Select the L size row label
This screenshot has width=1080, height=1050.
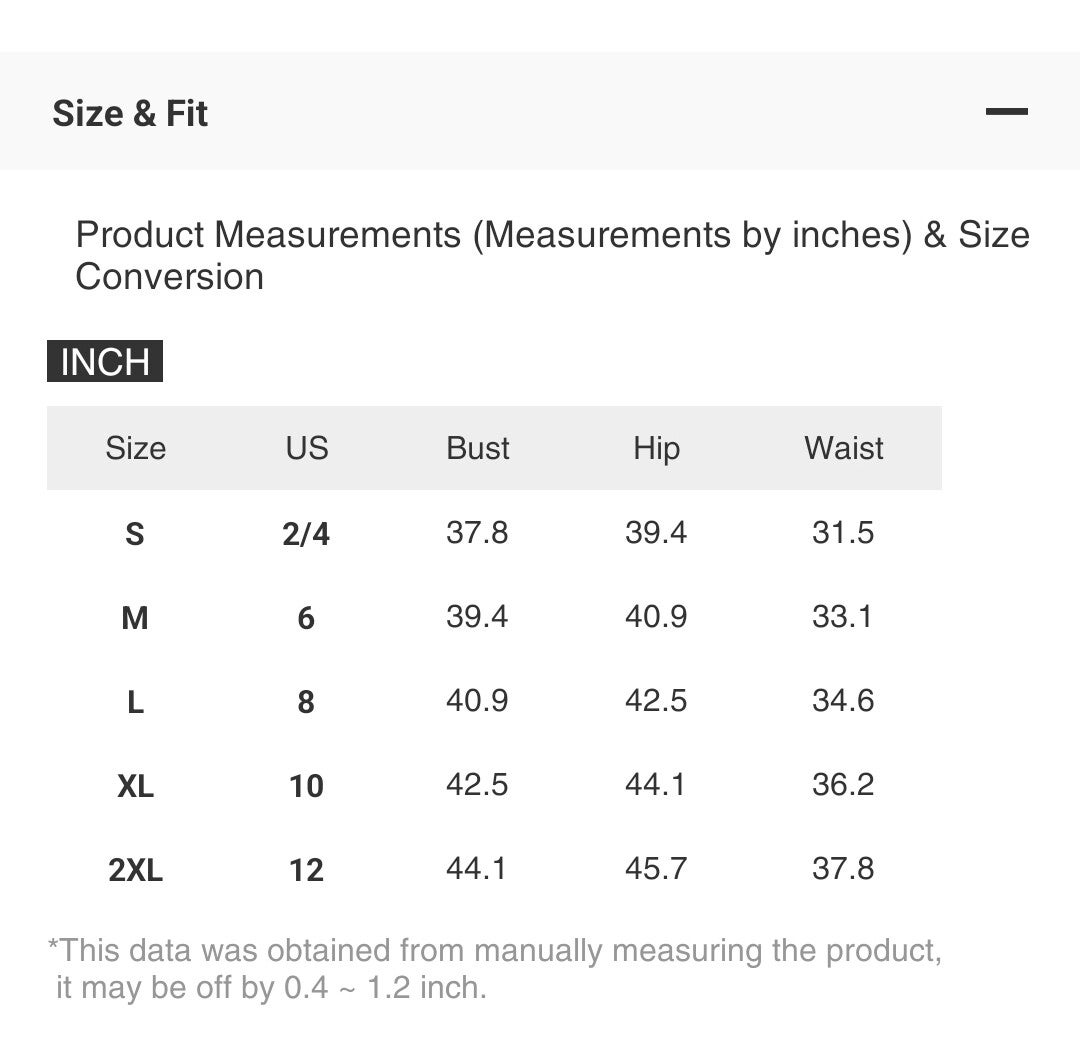tap(135, 702)
